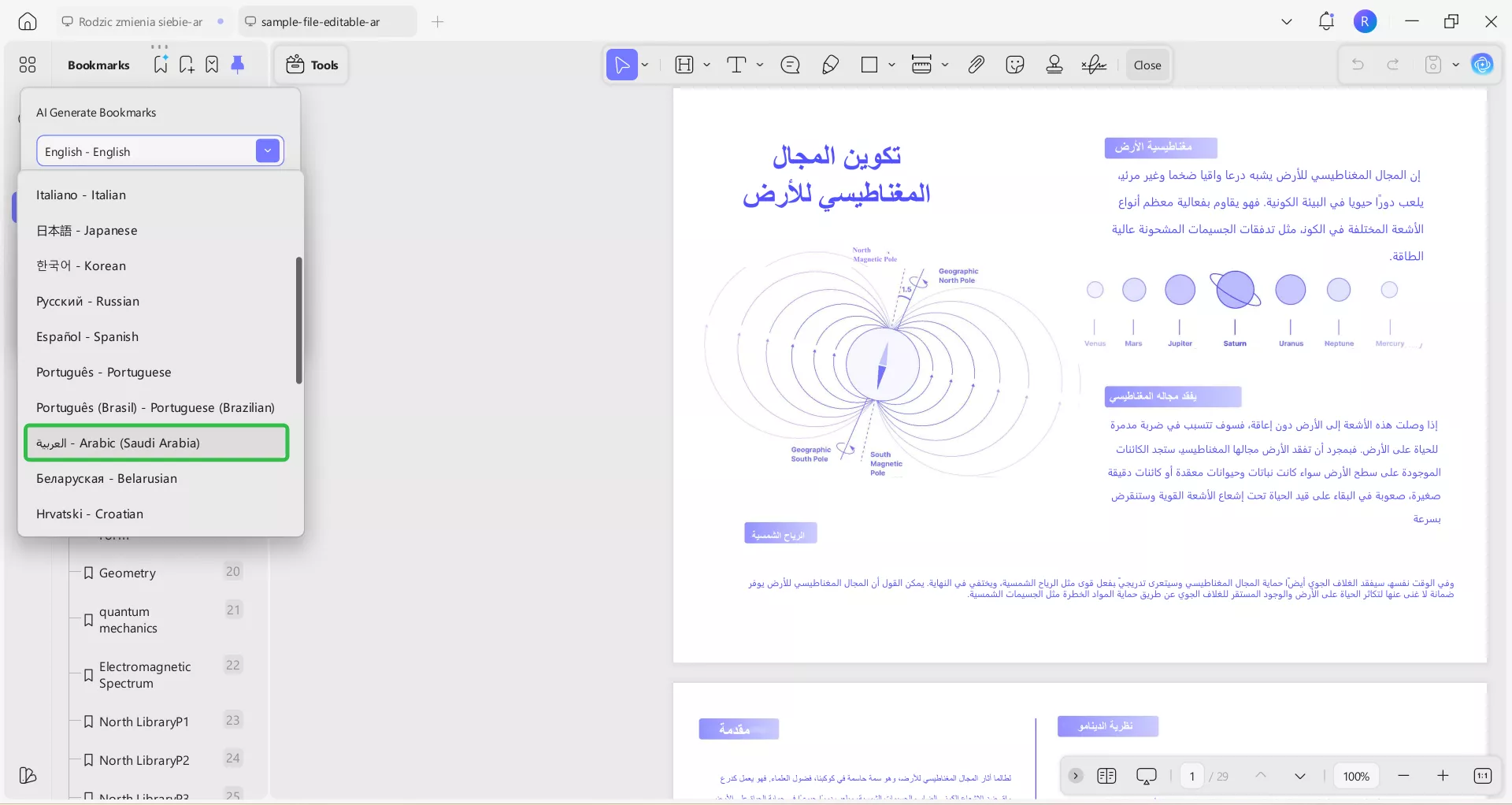Click the Close button to exit annotation mode
Viewport: 1512px width, 805px height.
tap(1147, 65)
